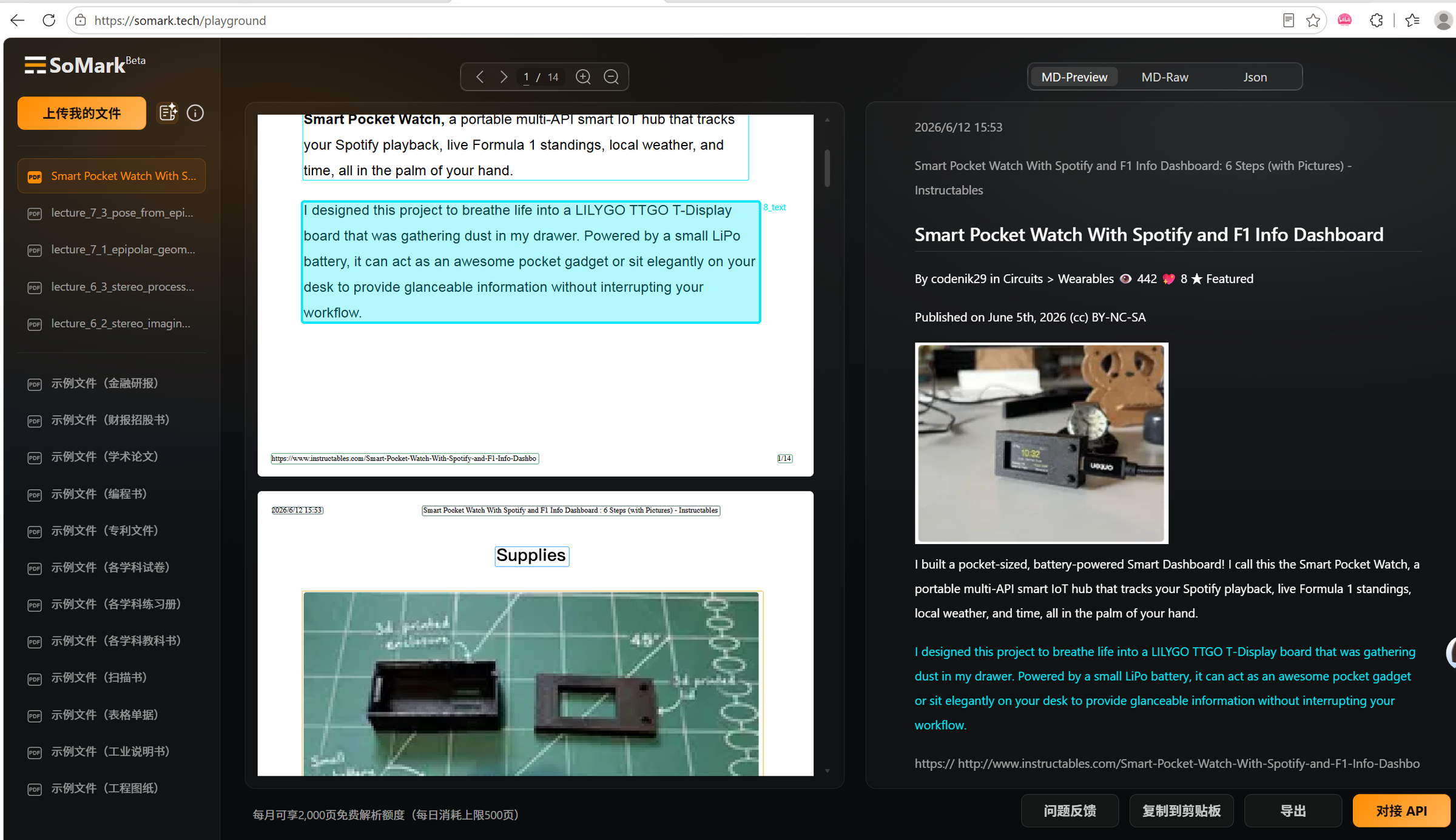Click highlighted 'I designed this project' PDF block

click(531, 261)
